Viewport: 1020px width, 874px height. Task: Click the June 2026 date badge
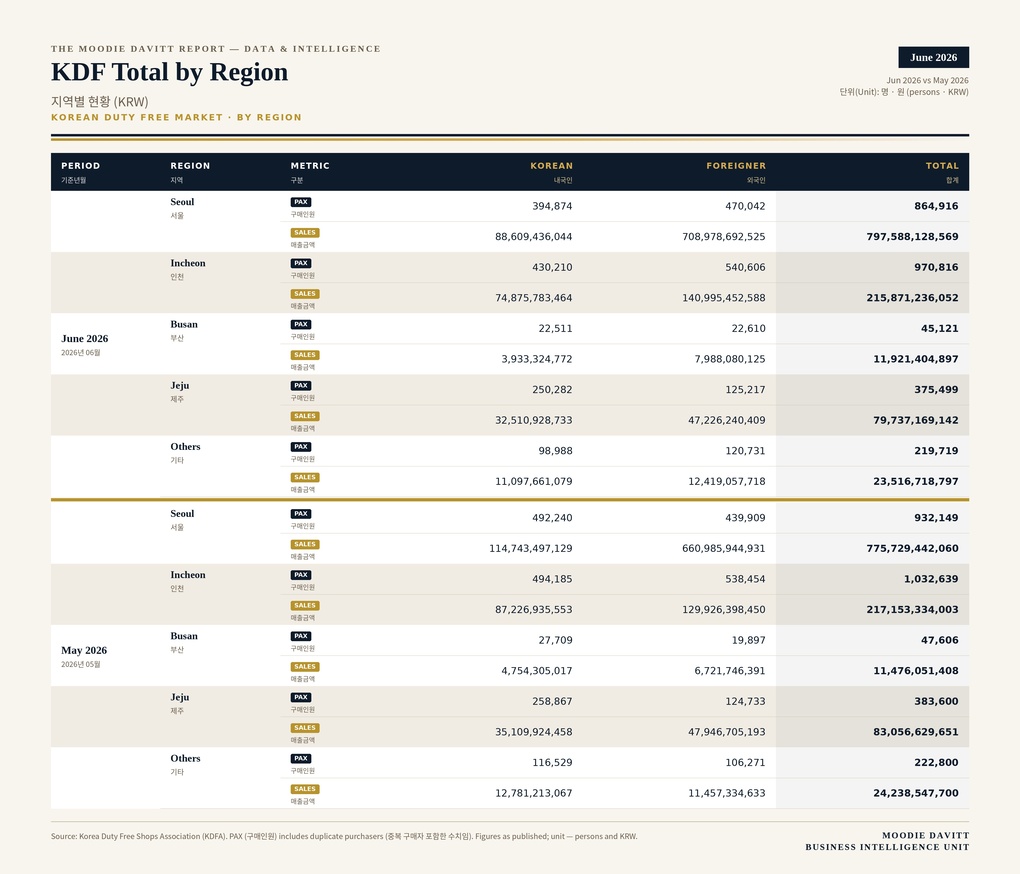coord(933,57)
